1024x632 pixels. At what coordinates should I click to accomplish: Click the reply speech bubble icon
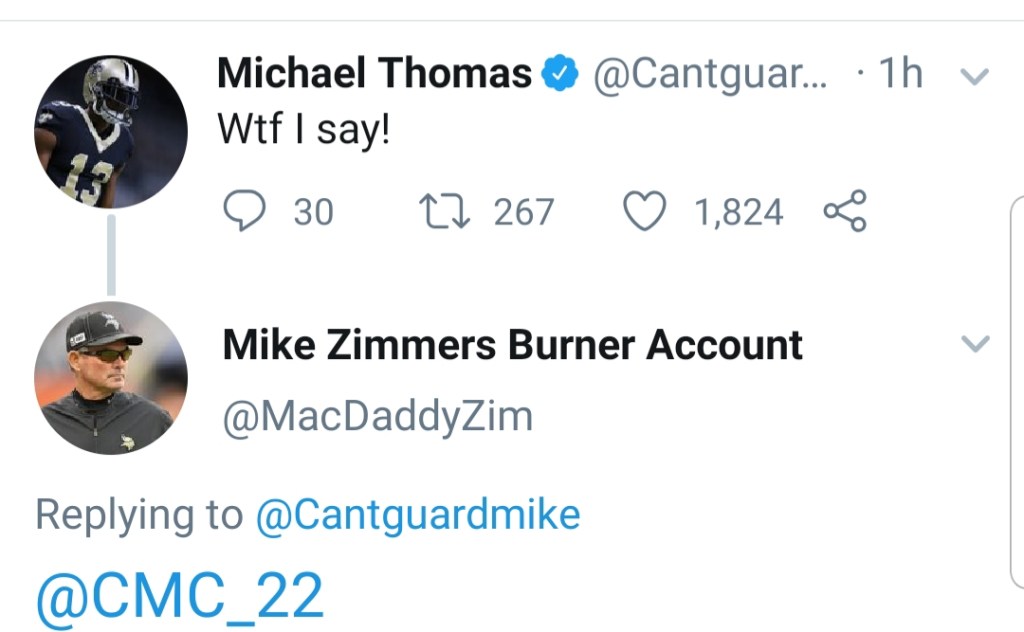pos(239,212)
